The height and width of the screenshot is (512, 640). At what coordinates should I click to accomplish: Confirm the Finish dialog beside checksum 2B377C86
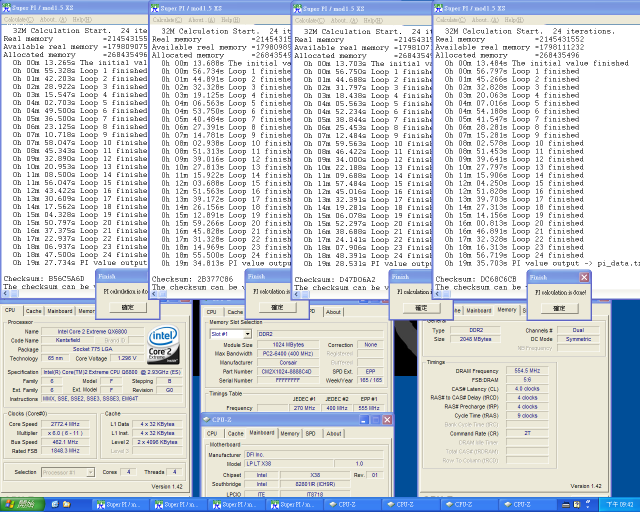click(277, 307)
